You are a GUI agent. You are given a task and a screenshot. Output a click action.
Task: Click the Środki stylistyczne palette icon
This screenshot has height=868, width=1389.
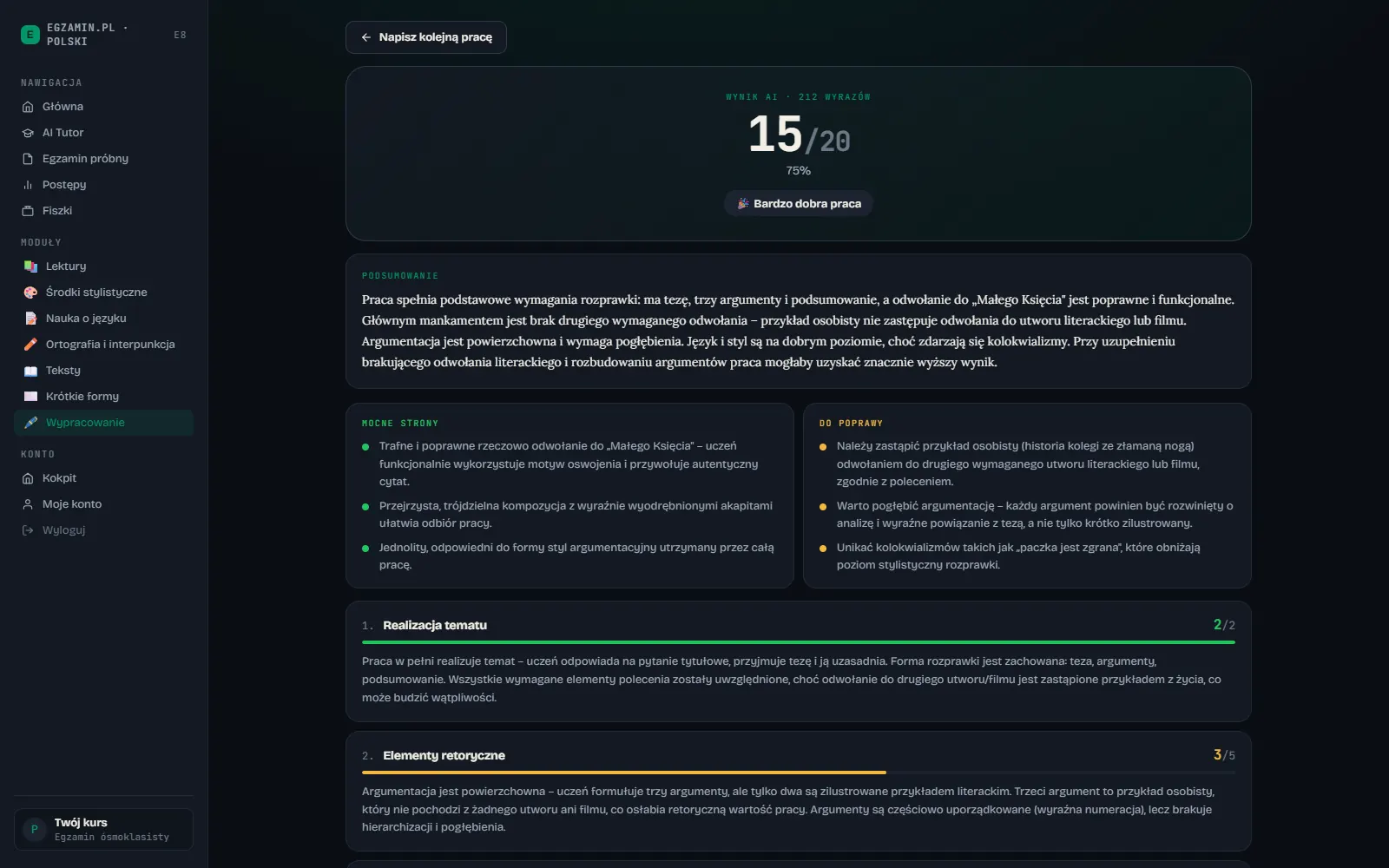[x=30, y=293]
